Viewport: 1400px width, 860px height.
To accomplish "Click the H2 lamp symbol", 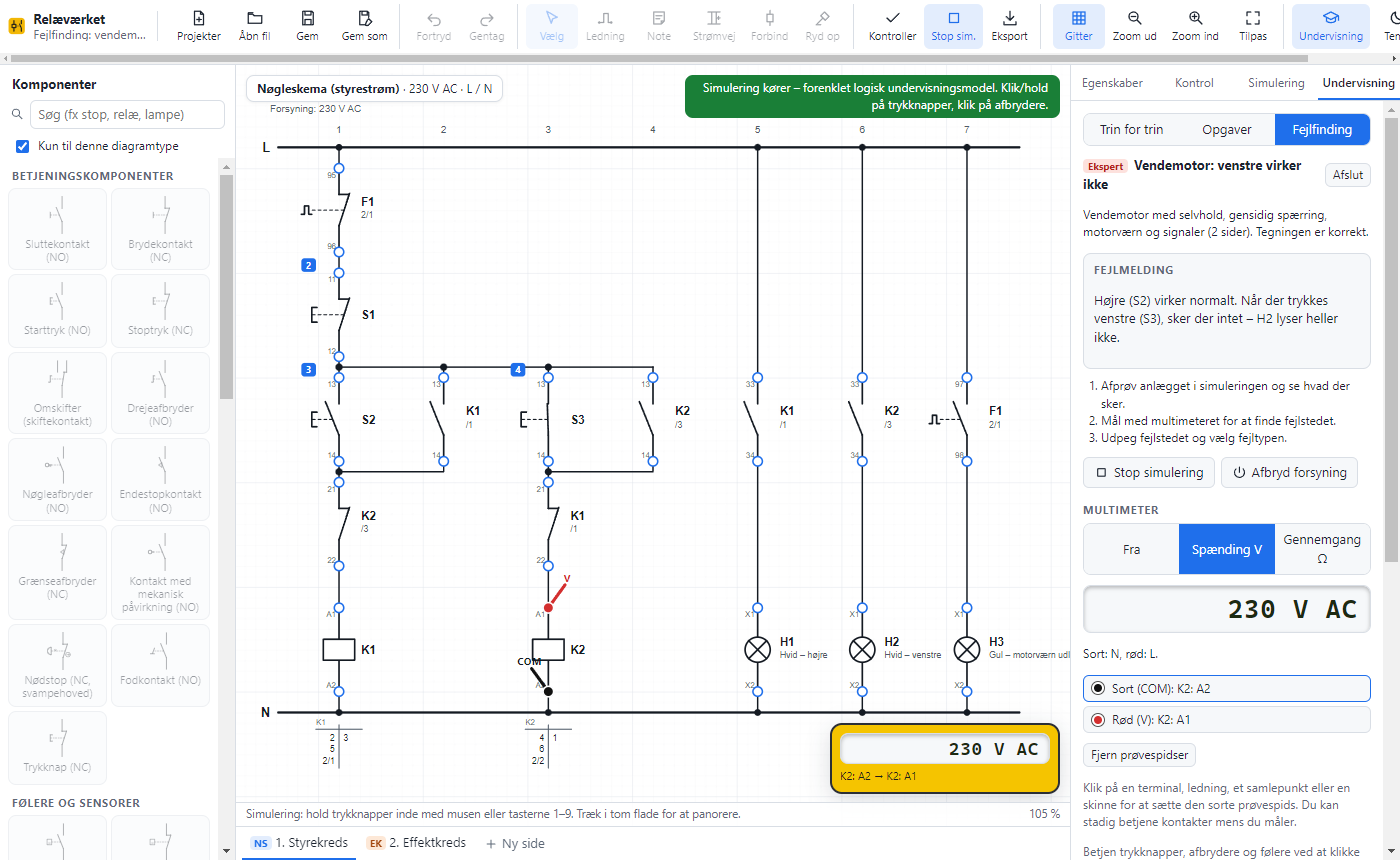I will pyautogui.click(x=862, y=650).
